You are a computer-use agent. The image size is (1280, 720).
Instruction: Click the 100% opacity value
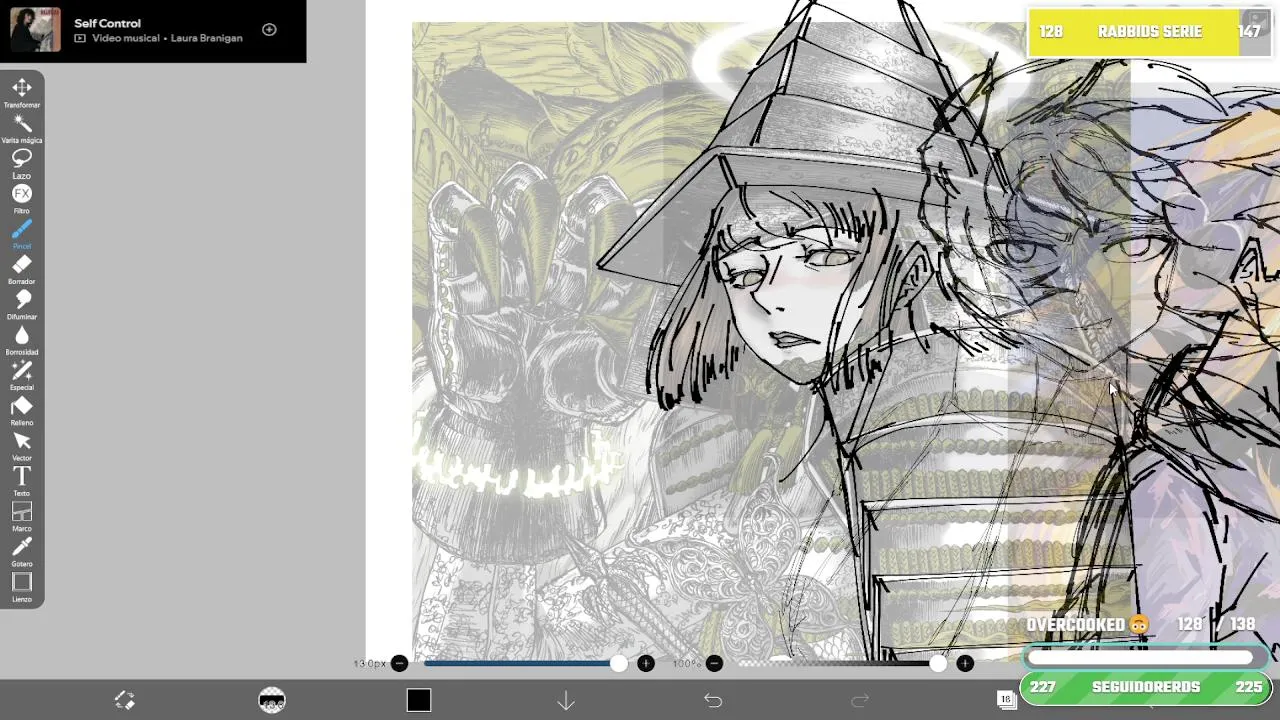pyautogui.click(x=687, y=663)
